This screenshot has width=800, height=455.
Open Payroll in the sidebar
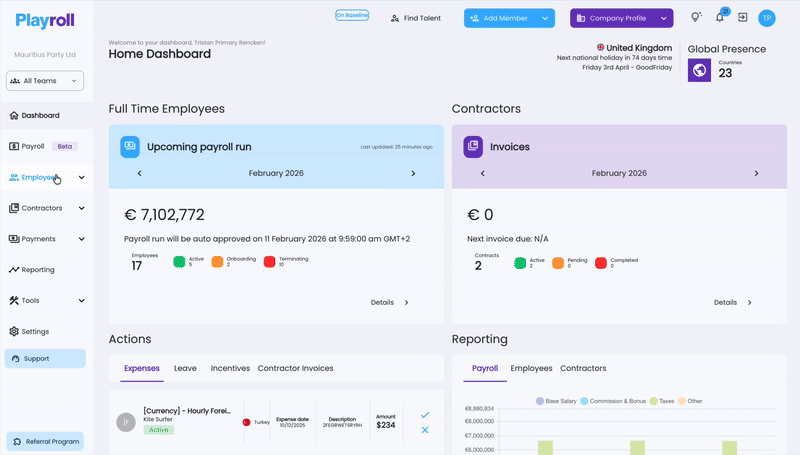[33, 146]
